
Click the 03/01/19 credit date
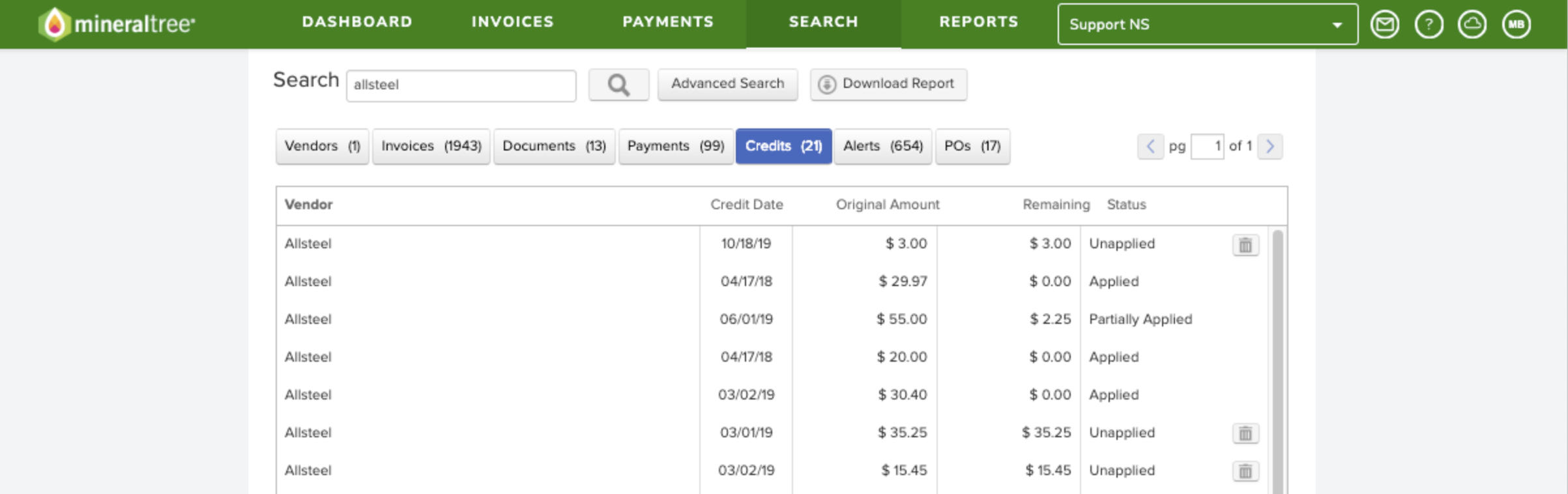[x=746, y=433]
